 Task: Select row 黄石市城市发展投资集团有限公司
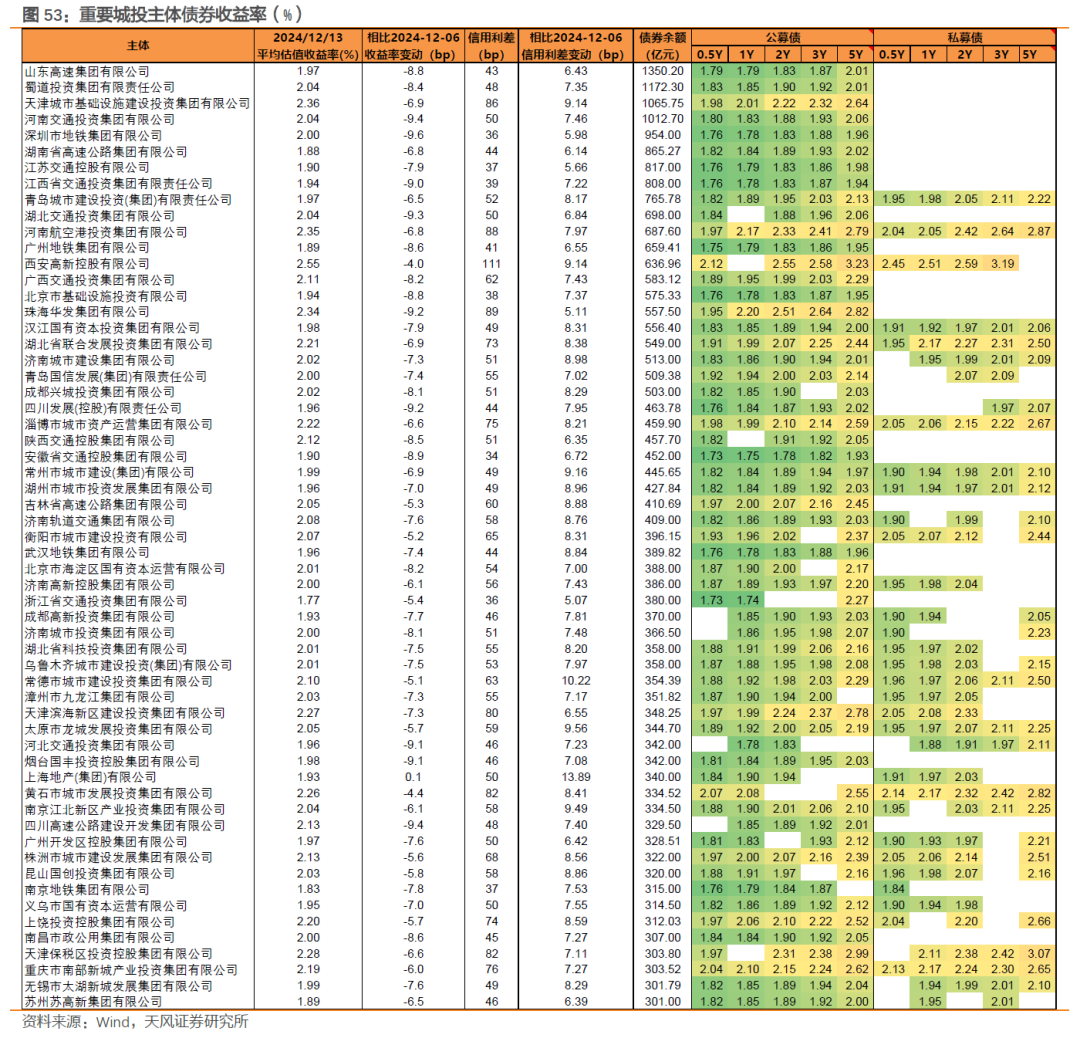(539, 793)
